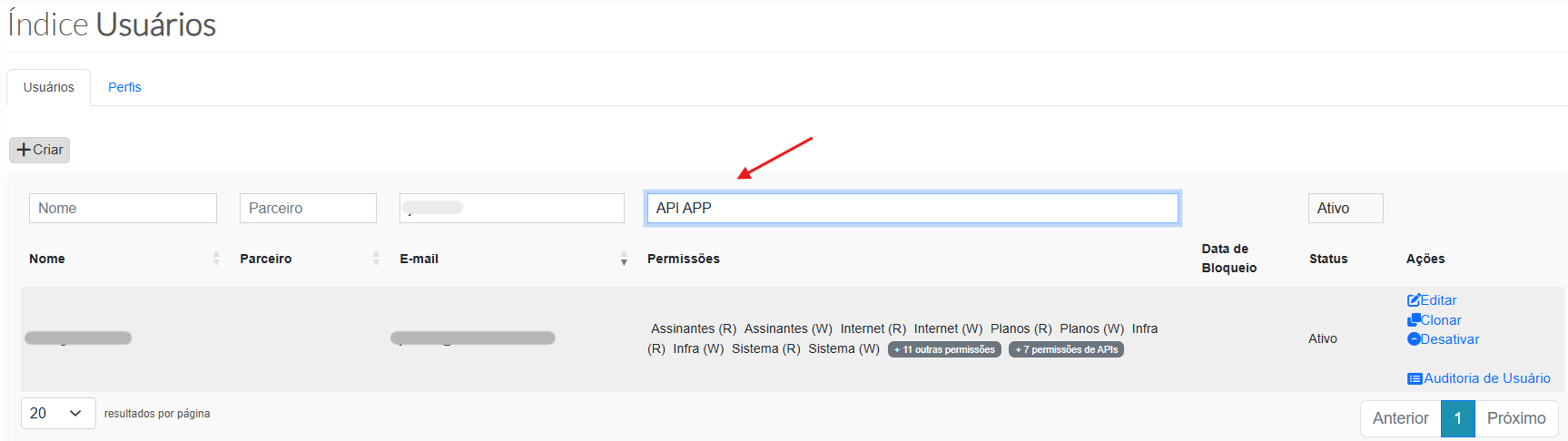Screen dimensions: 1568x441
Task: Click the Auditoria de Usuário list icon
Action: (x=1415, y=378)
